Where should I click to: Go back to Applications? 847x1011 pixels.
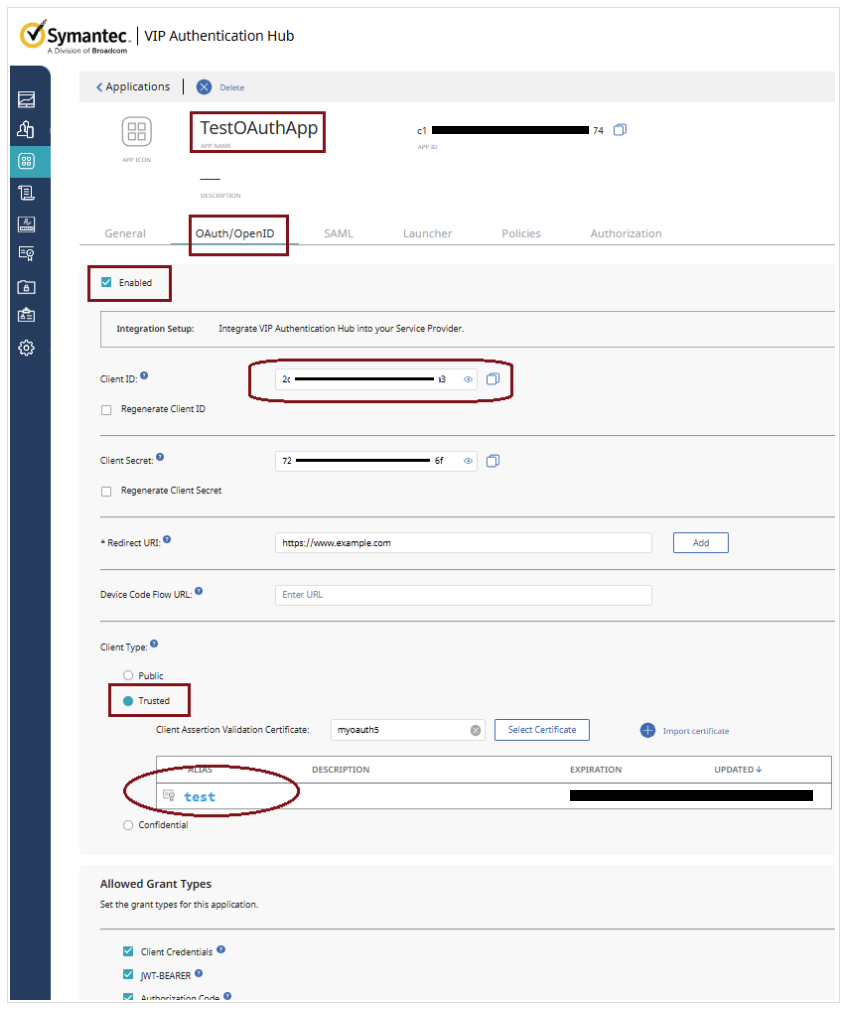point(133,86)
